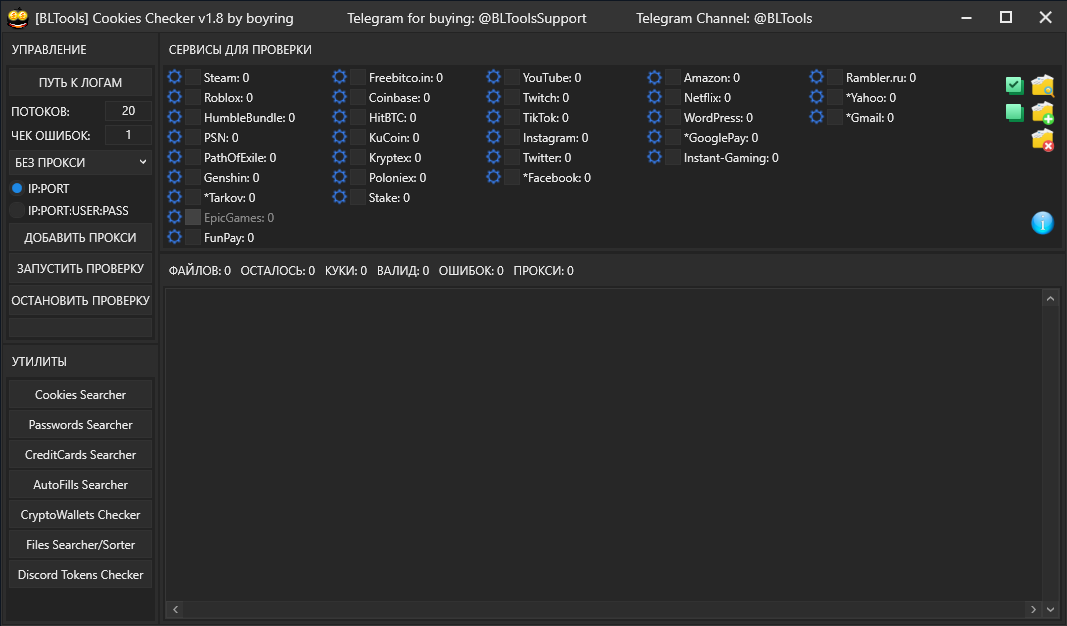Screen dimensions: 1067x626
Task: Check the *Tarkov service checkbox
Action: (x=193, y=197)
